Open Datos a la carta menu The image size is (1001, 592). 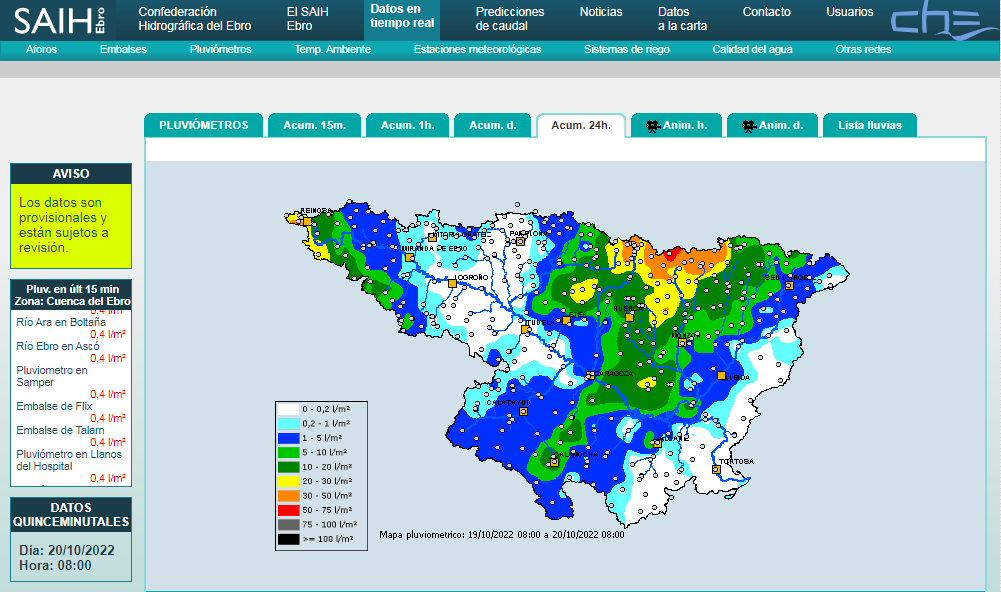pyautogui.click(x=682, y=19)
